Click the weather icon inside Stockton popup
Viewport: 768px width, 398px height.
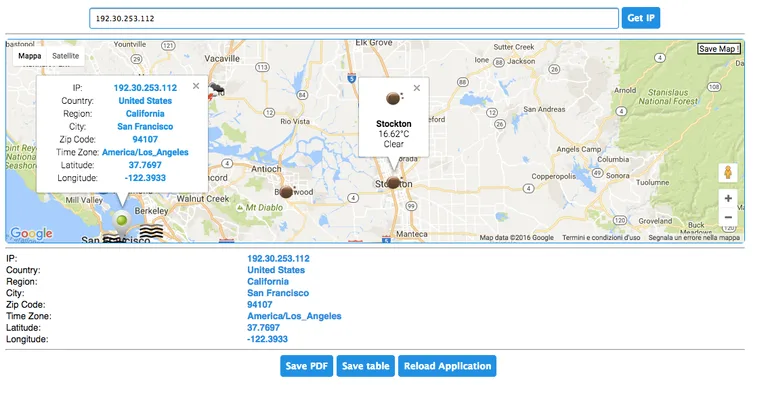(394, 98)
